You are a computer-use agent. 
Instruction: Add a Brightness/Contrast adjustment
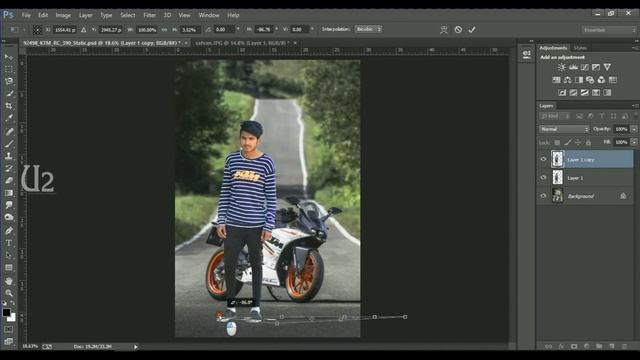pos(562,67)
